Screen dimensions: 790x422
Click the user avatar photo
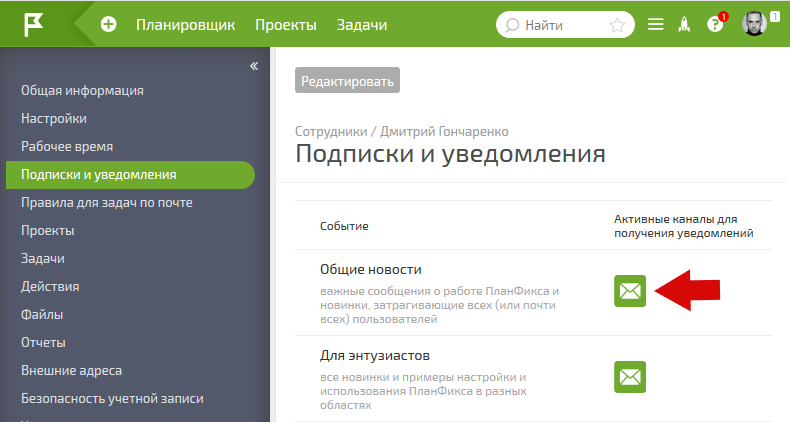click(754, 23)
